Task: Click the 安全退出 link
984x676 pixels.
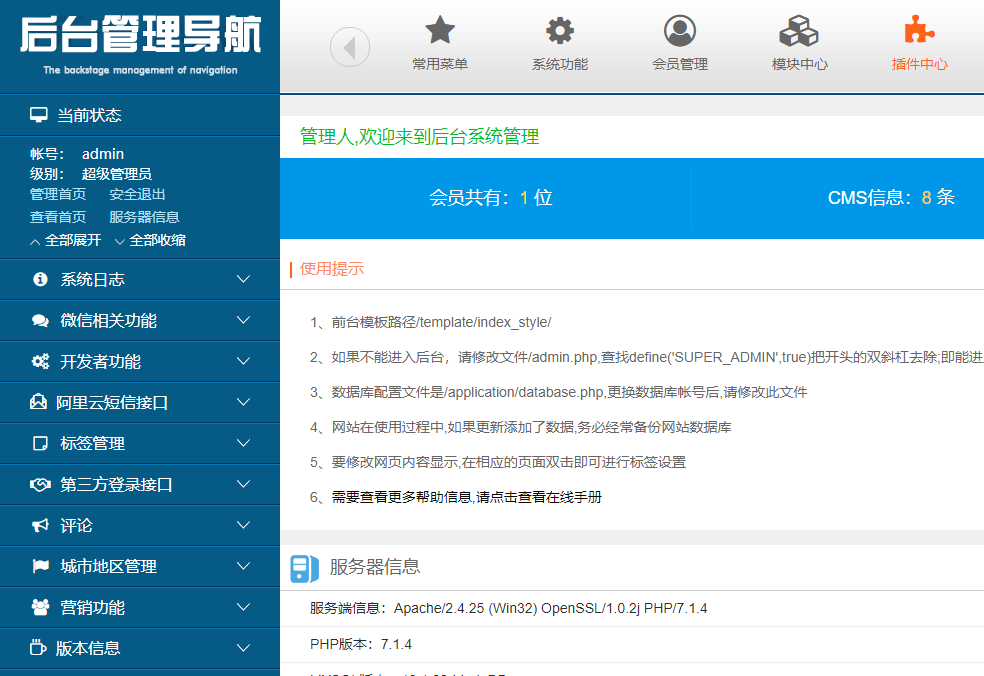Action: tap(138, 195)
